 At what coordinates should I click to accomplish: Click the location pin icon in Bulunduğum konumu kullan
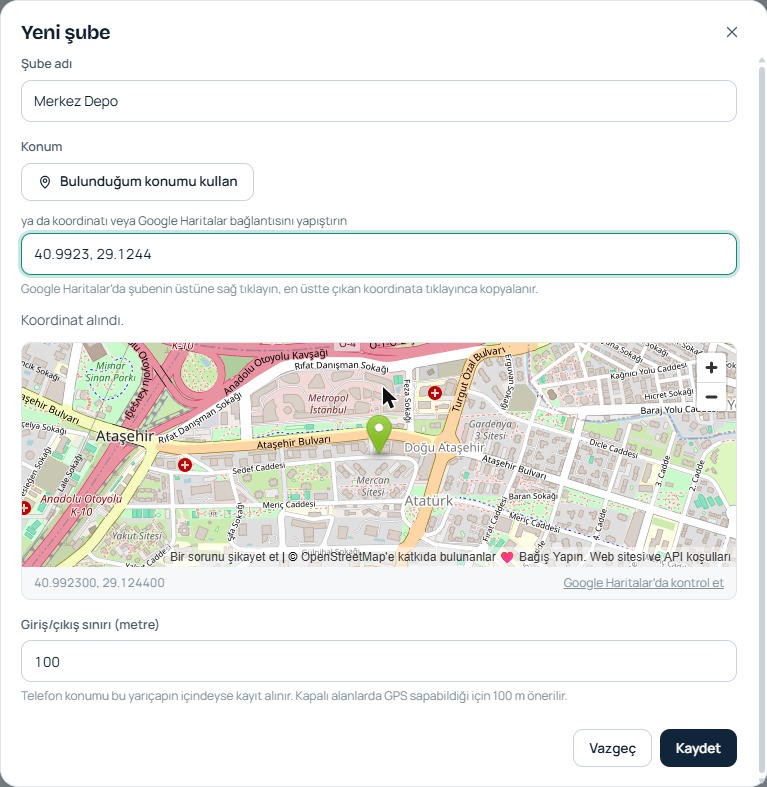(x=45, y=182)
